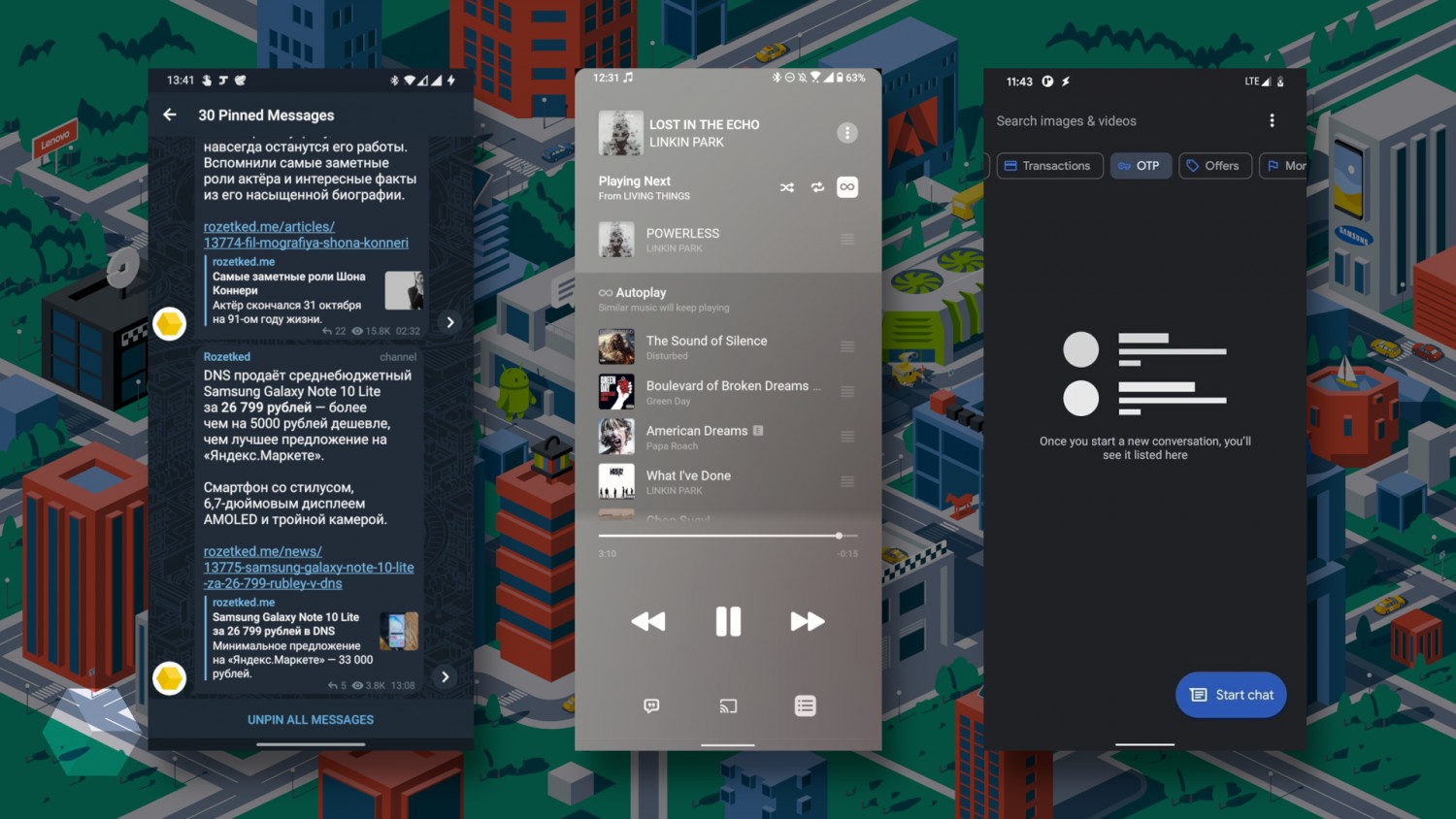Toggle repeat in Playing Next
This screenshot has height=819, width=1456.
pyautogui.click(x=818, y=187)
